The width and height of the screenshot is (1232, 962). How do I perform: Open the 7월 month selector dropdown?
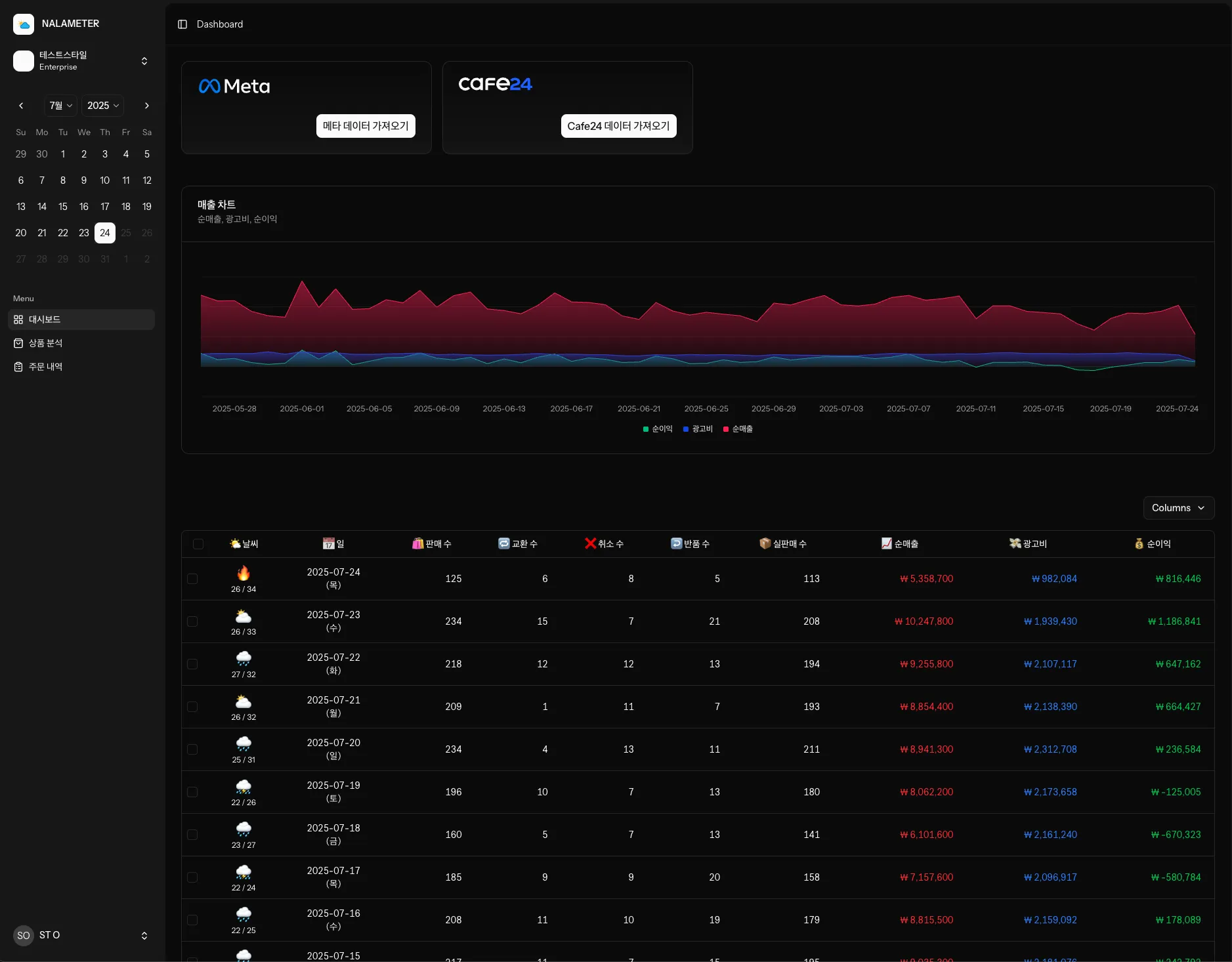point(61,106)
